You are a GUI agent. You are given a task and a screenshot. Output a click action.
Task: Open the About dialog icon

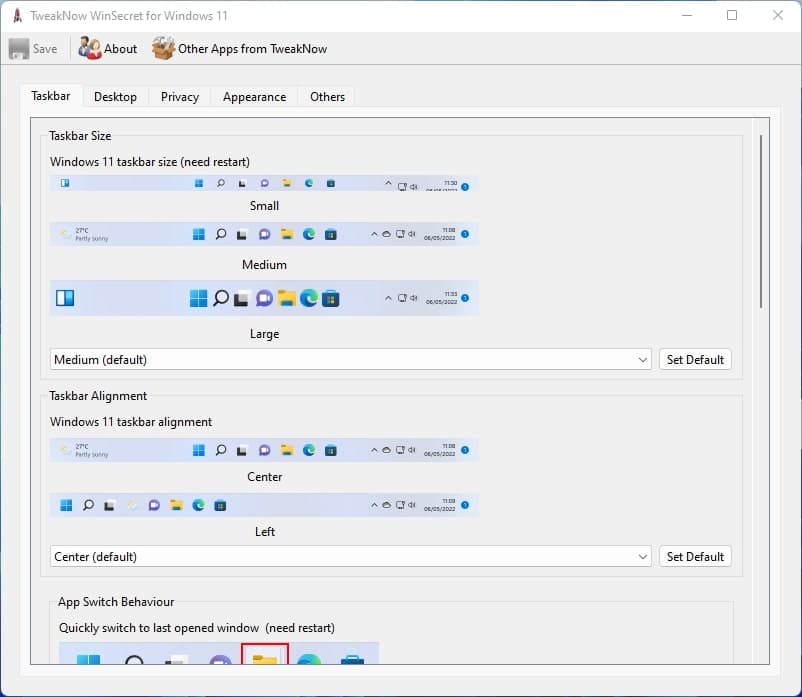pos(90,48)
